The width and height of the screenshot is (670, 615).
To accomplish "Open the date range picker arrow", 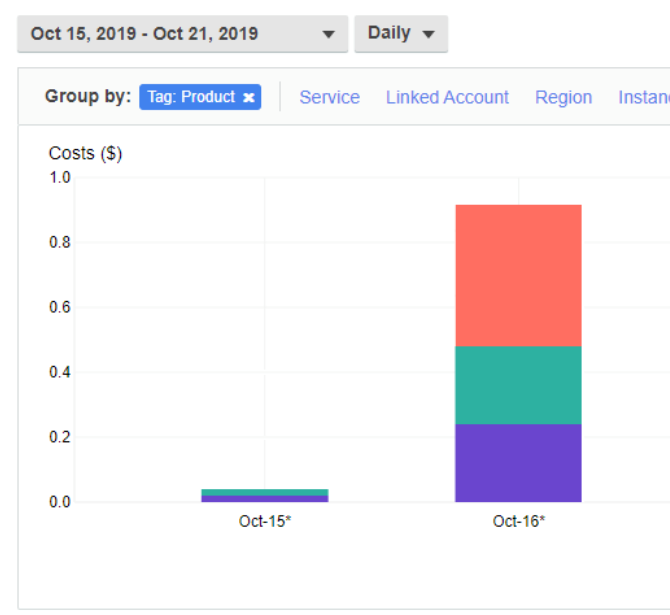I will coord(328,34).
